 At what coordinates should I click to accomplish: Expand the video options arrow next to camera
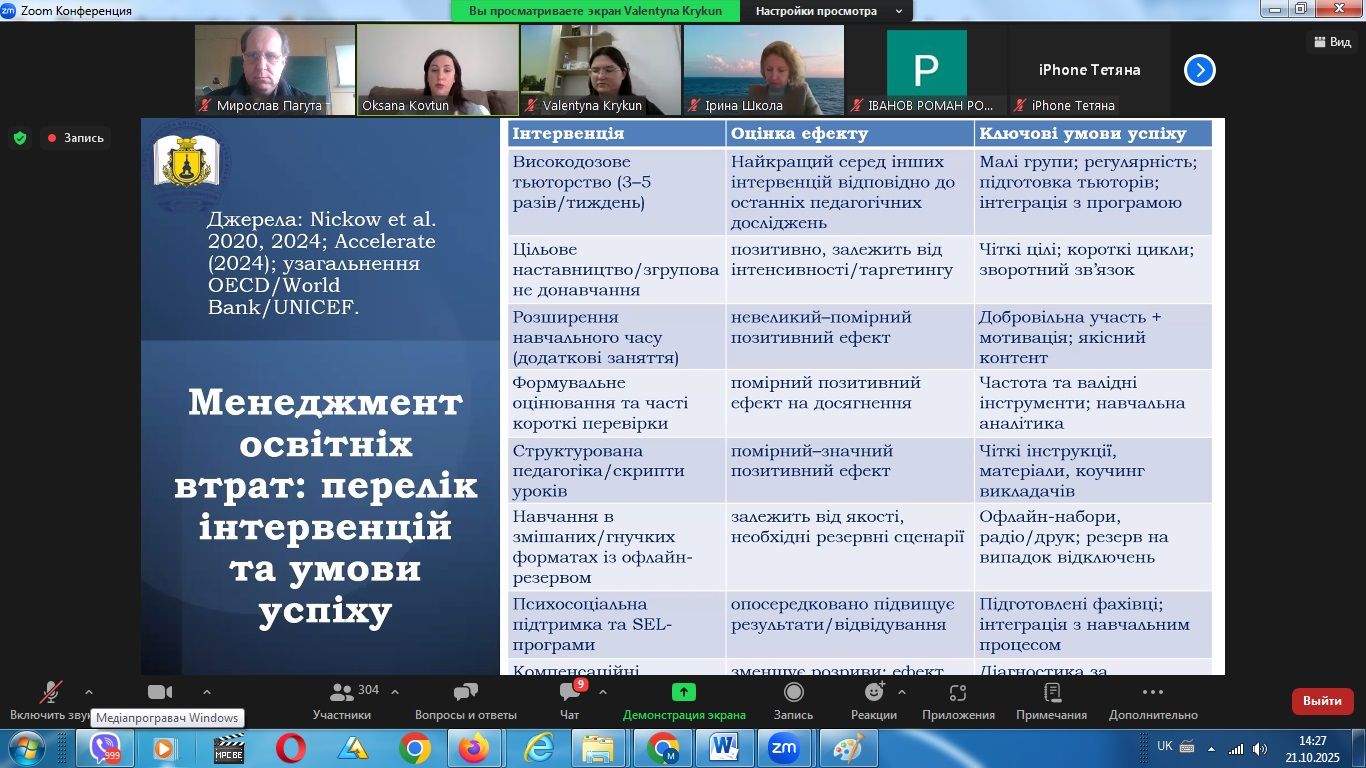tap(207, 692)
